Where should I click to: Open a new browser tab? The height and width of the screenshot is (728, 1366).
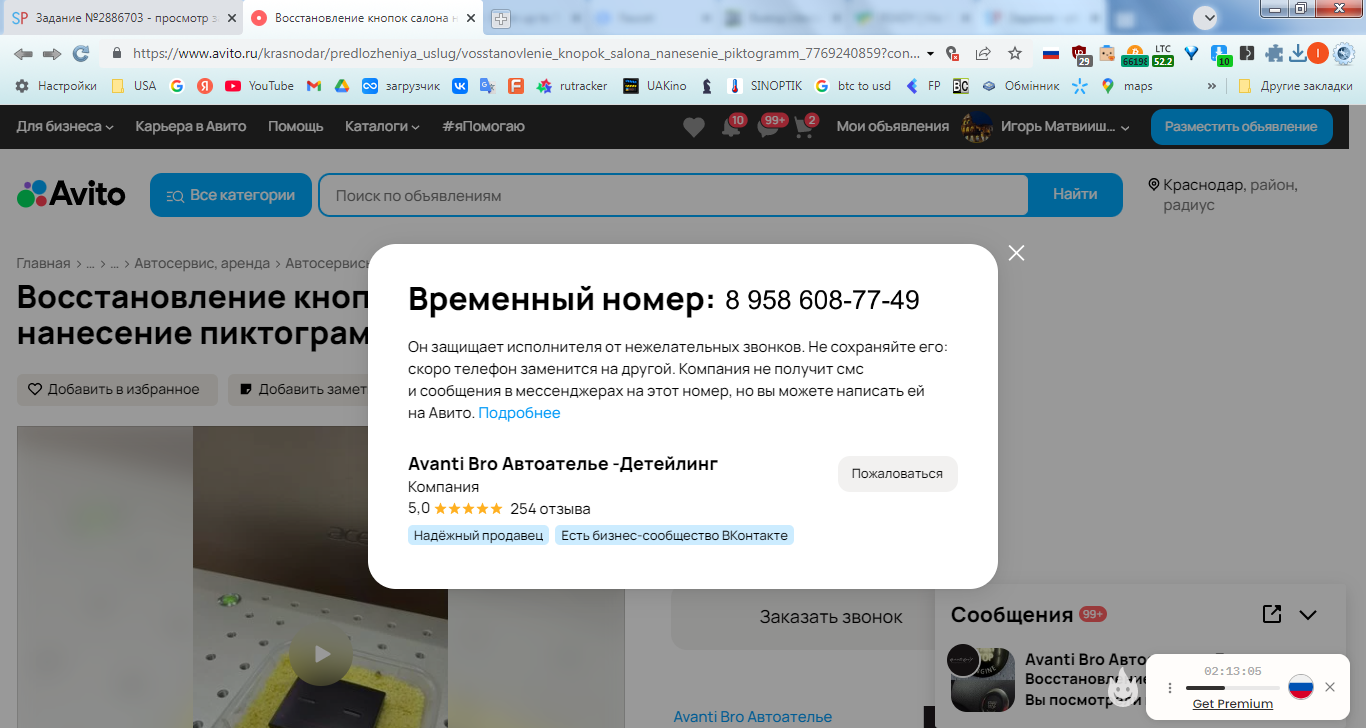coord(500,18)
